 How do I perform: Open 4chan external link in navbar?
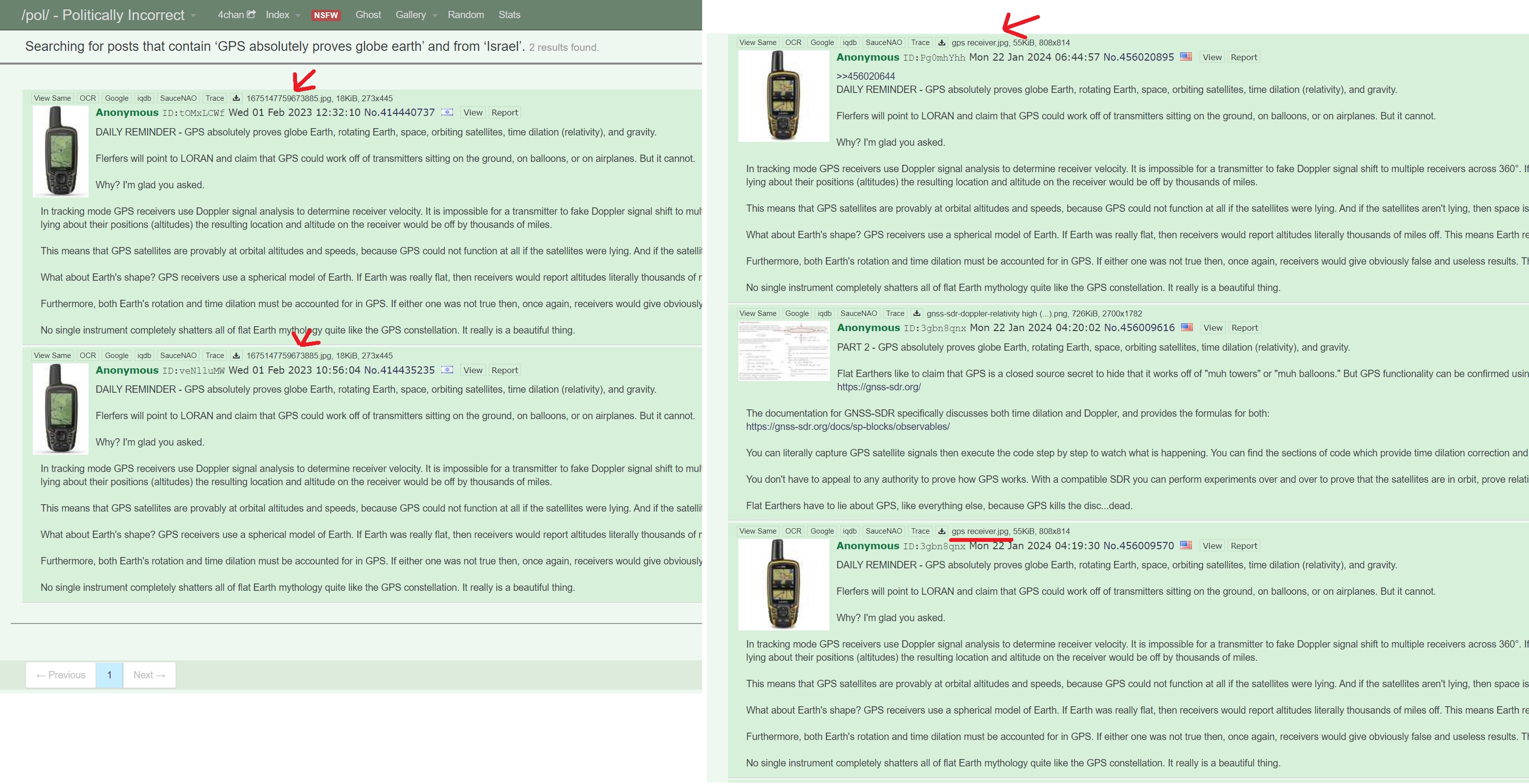point(236,15)
